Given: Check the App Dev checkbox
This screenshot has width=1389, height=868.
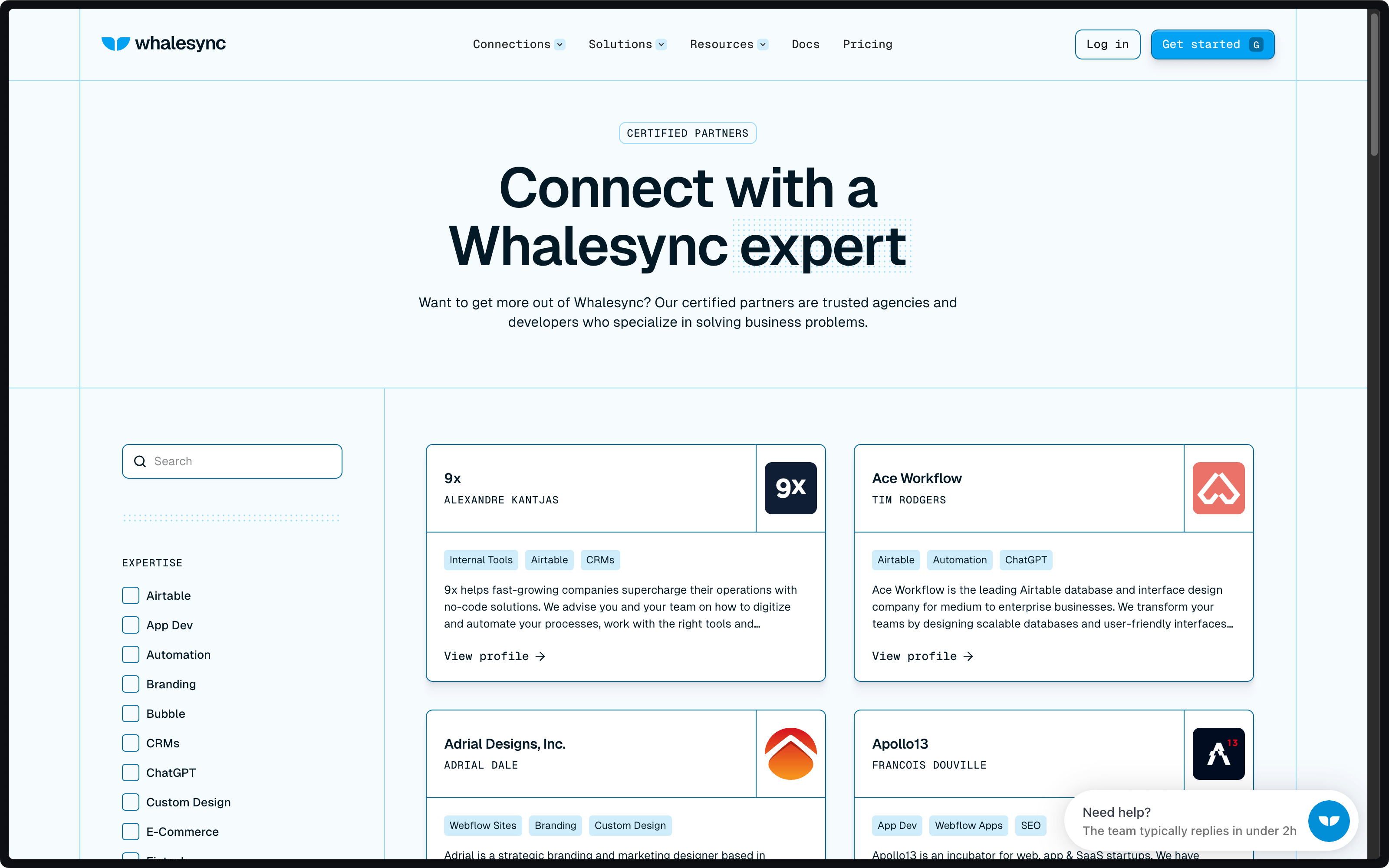Looking at the screenshot, I should [x=130, y=625].
